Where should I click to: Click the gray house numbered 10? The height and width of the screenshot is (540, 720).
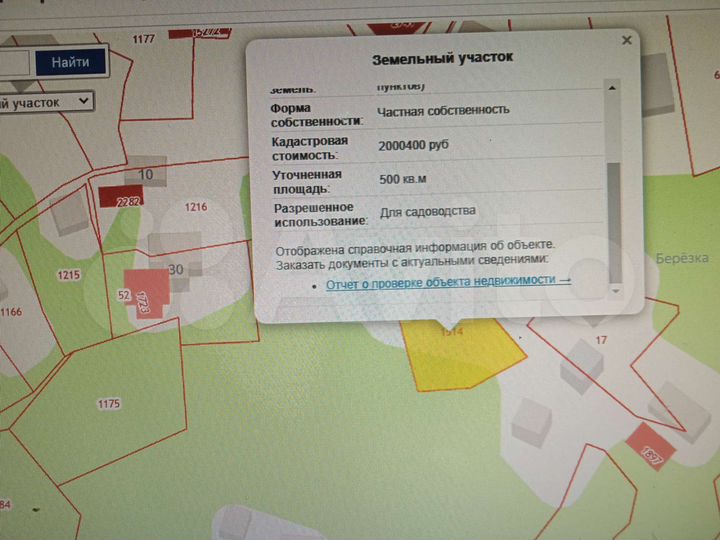148,172
